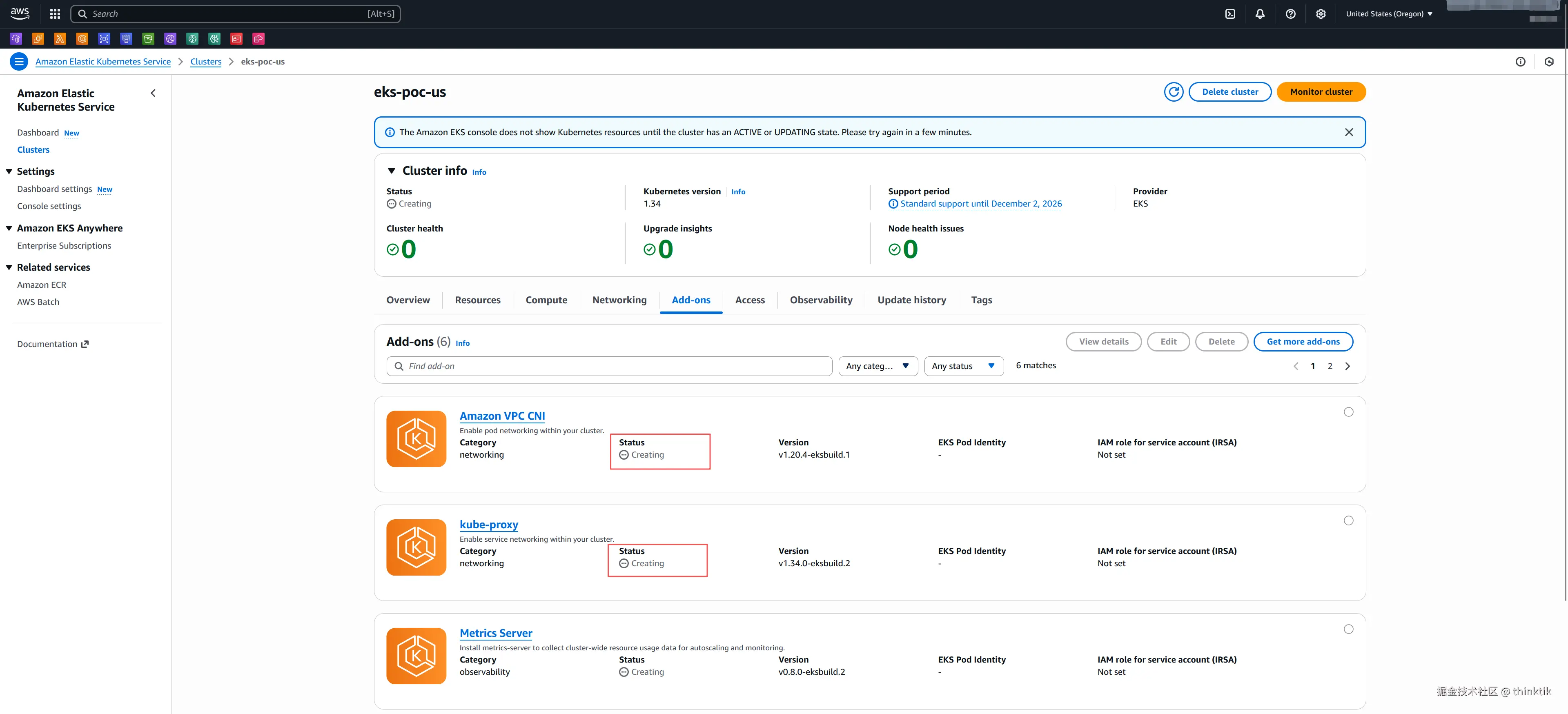Click the Find add-on search field

pyautogui.click(x=609, y=366)
